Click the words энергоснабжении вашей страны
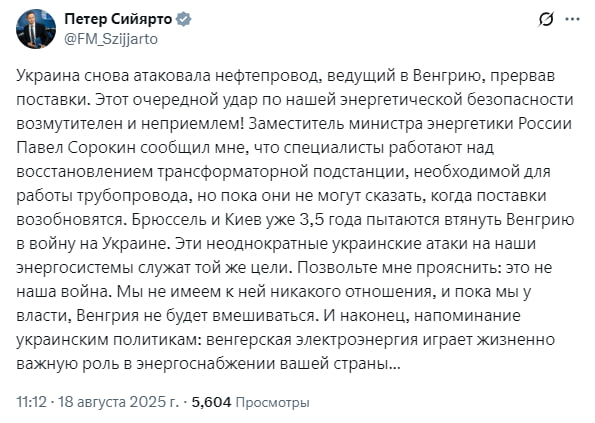The height and width of the screenshot is (423, 595). coord(262,364)
